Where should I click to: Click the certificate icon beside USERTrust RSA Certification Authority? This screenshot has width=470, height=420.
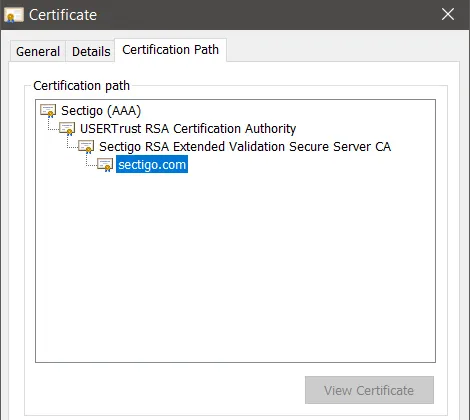(67, 129)
